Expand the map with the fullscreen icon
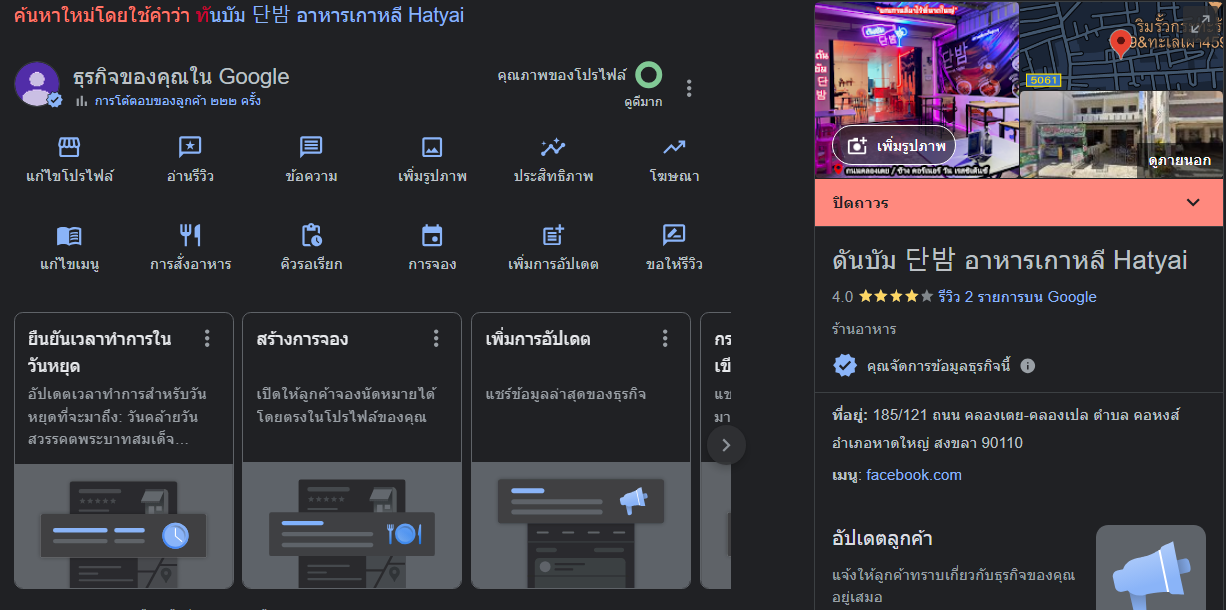 (1203, 22)
